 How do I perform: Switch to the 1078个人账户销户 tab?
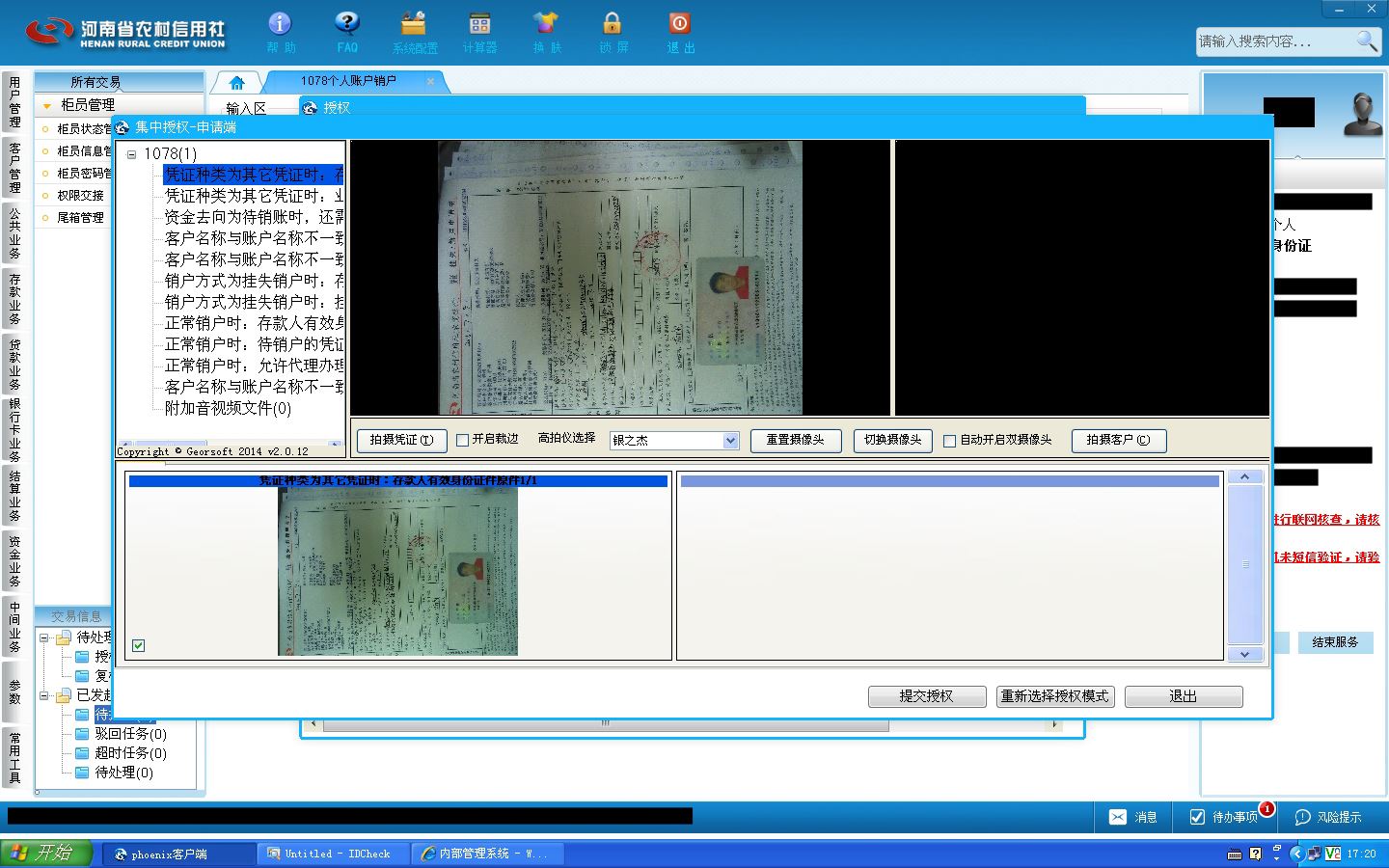coord(348,81)
